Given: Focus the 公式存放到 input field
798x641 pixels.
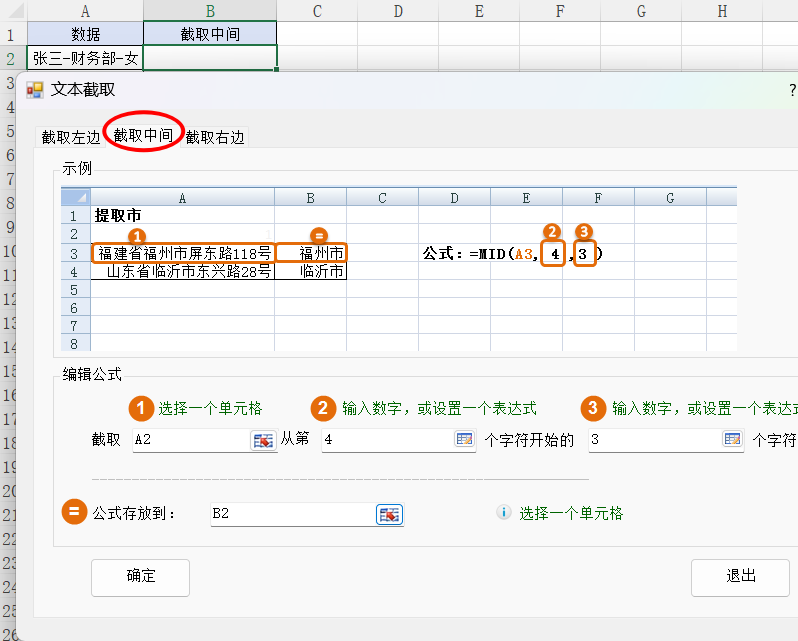Looking at the screenshot, I should [x=290, y=514].
